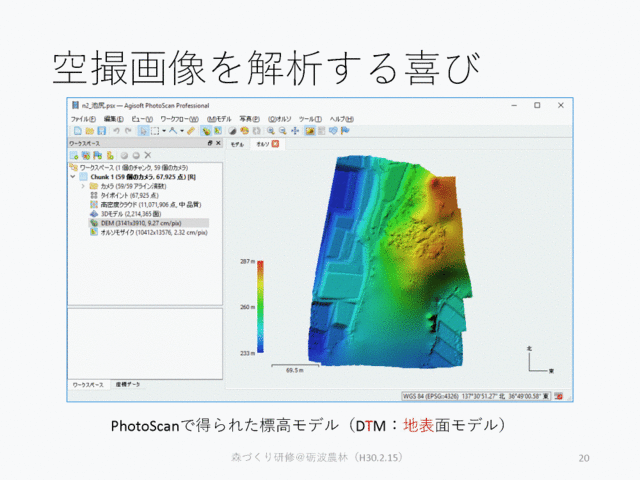This screenshot has width=640, height=480.
Task: Click the WGS 84 coordinate status field
Action: pyautogui.click(x=476, y=396)
